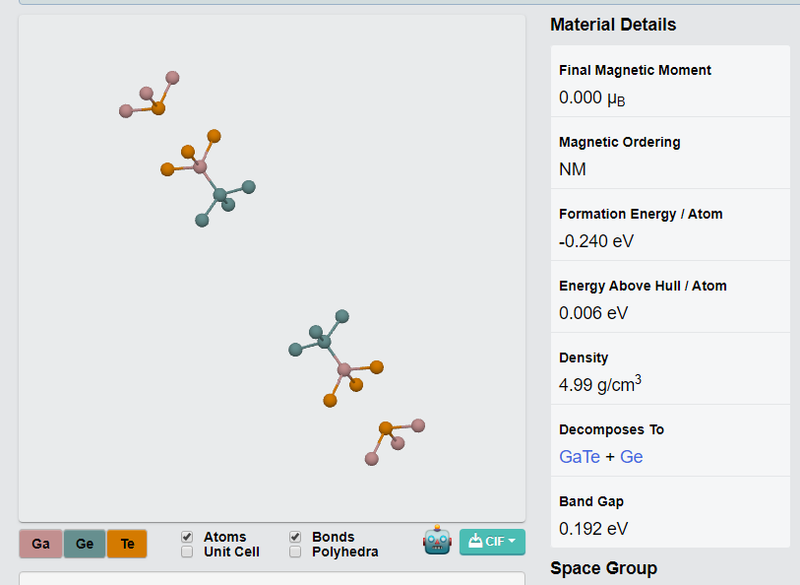Click the Space Group heading
Viewport: 800px width, 585px height.
click(603, 568)
